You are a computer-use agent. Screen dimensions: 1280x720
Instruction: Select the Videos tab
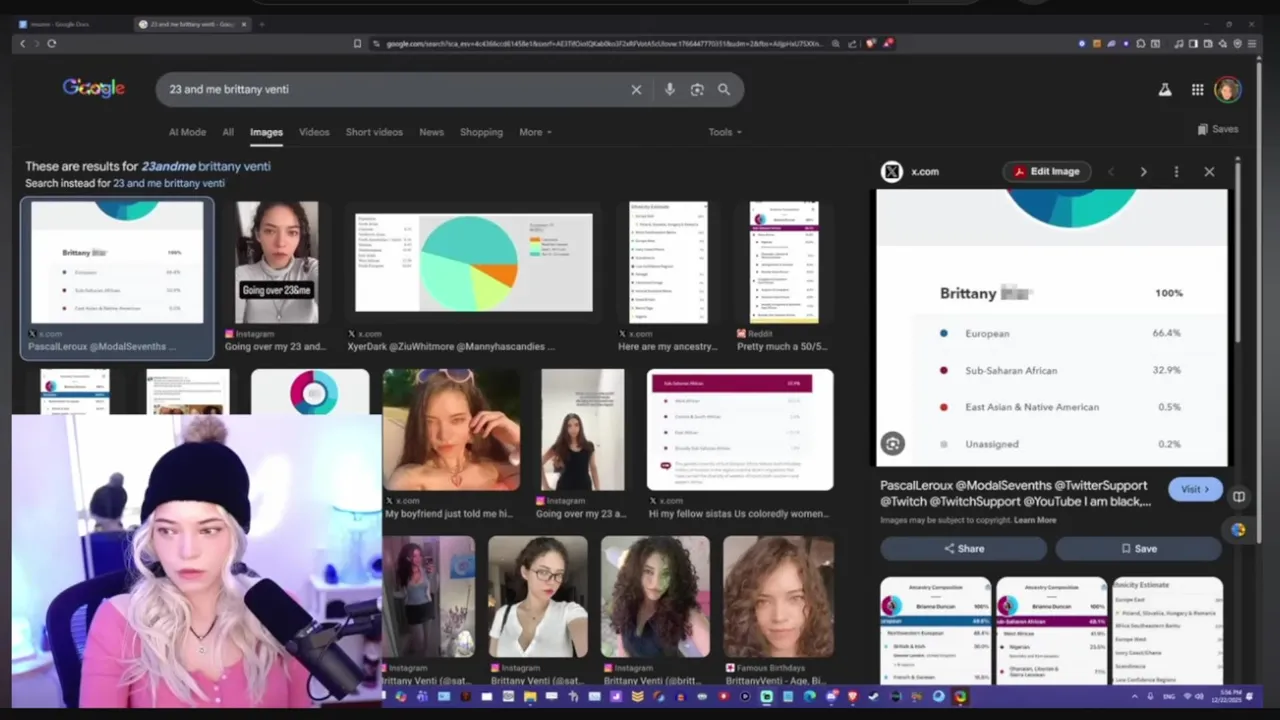click(314, 132)
